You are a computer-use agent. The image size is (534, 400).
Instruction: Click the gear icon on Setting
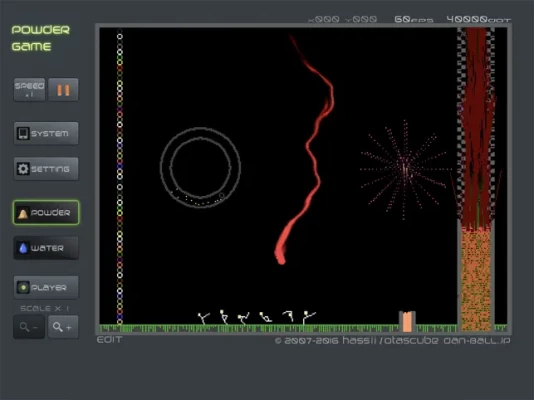point(23,169)
